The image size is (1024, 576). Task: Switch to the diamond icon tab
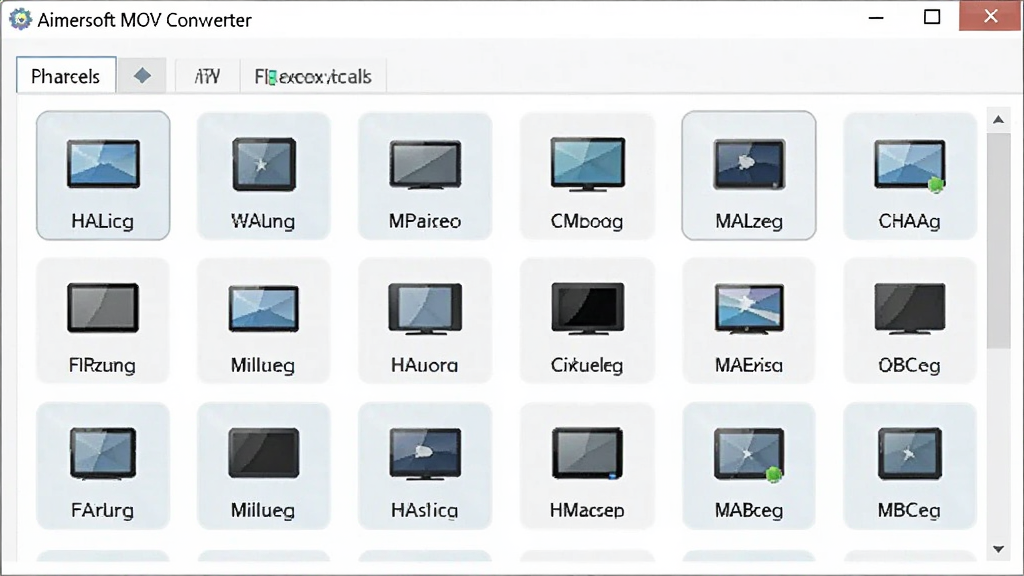coord(142,76)
